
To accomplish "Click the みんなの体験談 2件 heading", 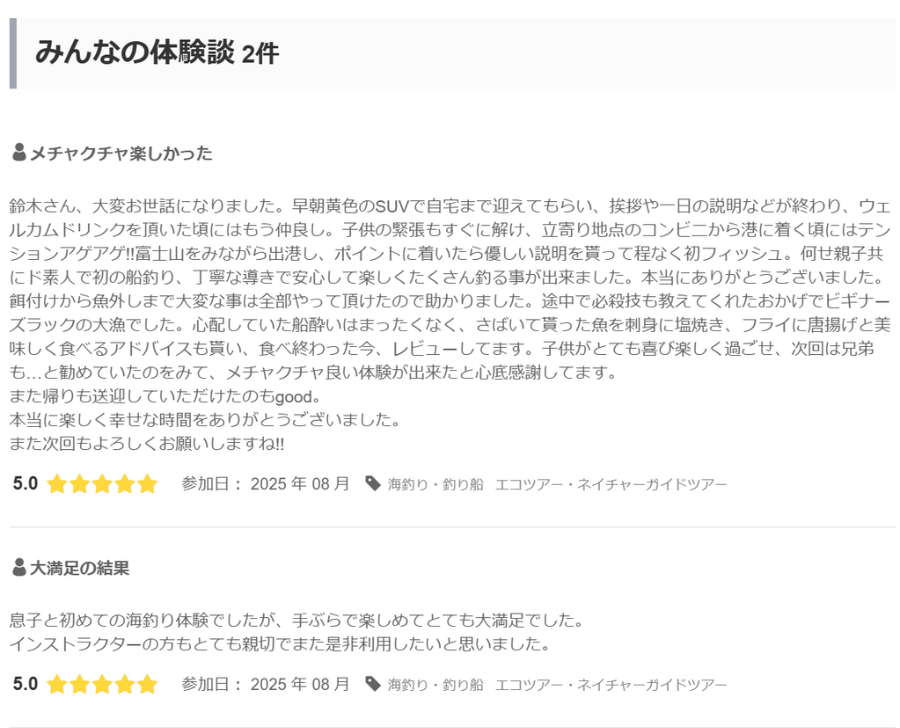I will coord(157,53).
